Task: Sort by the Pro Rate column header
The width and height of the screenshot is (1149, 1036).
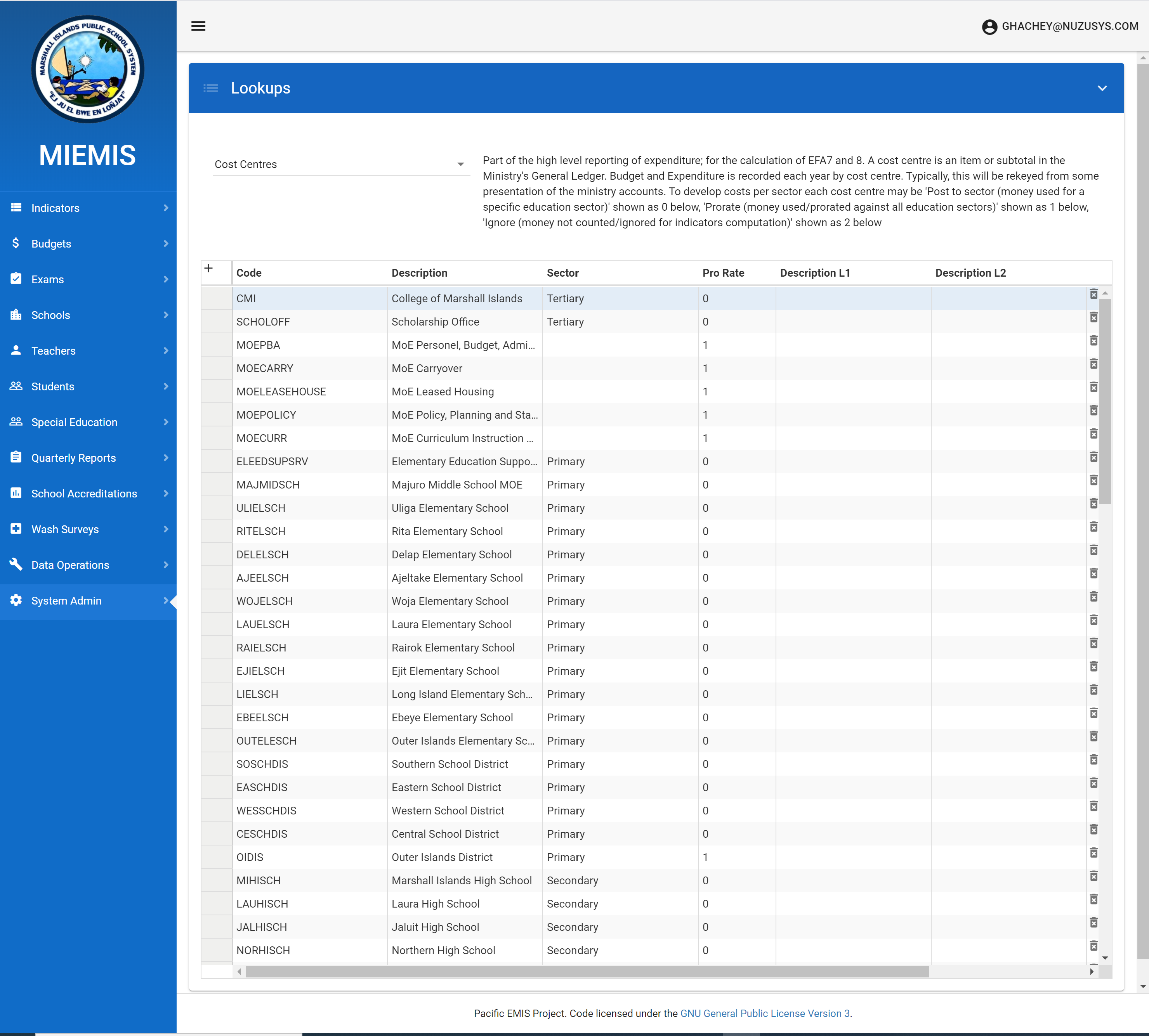Action: tap(722, 273)
